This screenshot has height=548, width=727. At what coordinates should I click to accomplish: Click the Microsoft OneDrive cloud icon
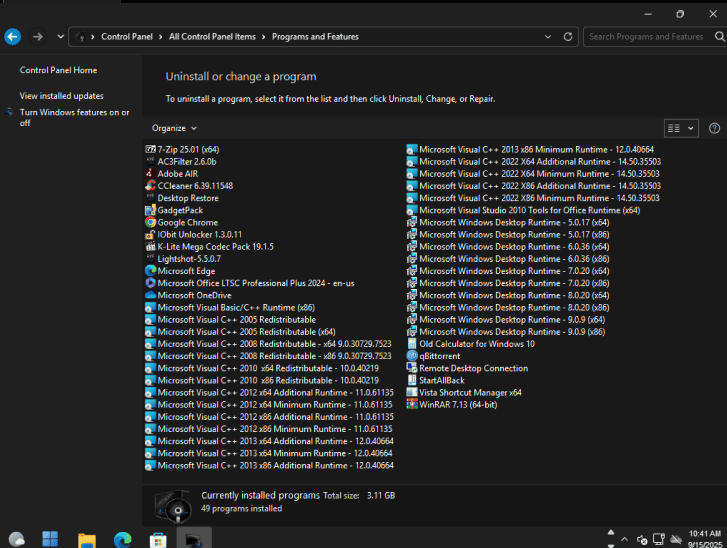click(x=150, y=295)
